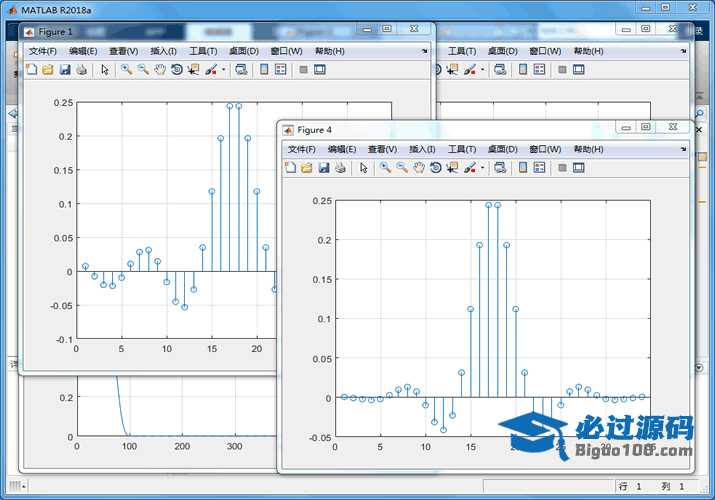The width and height of the screenshot is (715, 500).
Task: Select Pan hand tool in Figure 1
Action: (160, 69)
